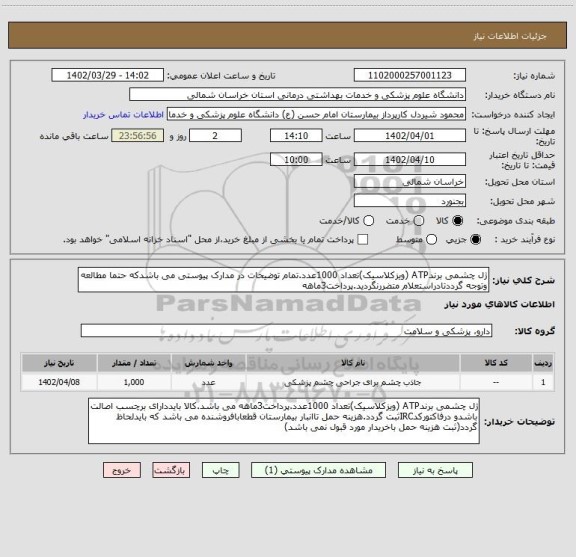Click the response deadline date 1402/04/01

click(410, 136)
